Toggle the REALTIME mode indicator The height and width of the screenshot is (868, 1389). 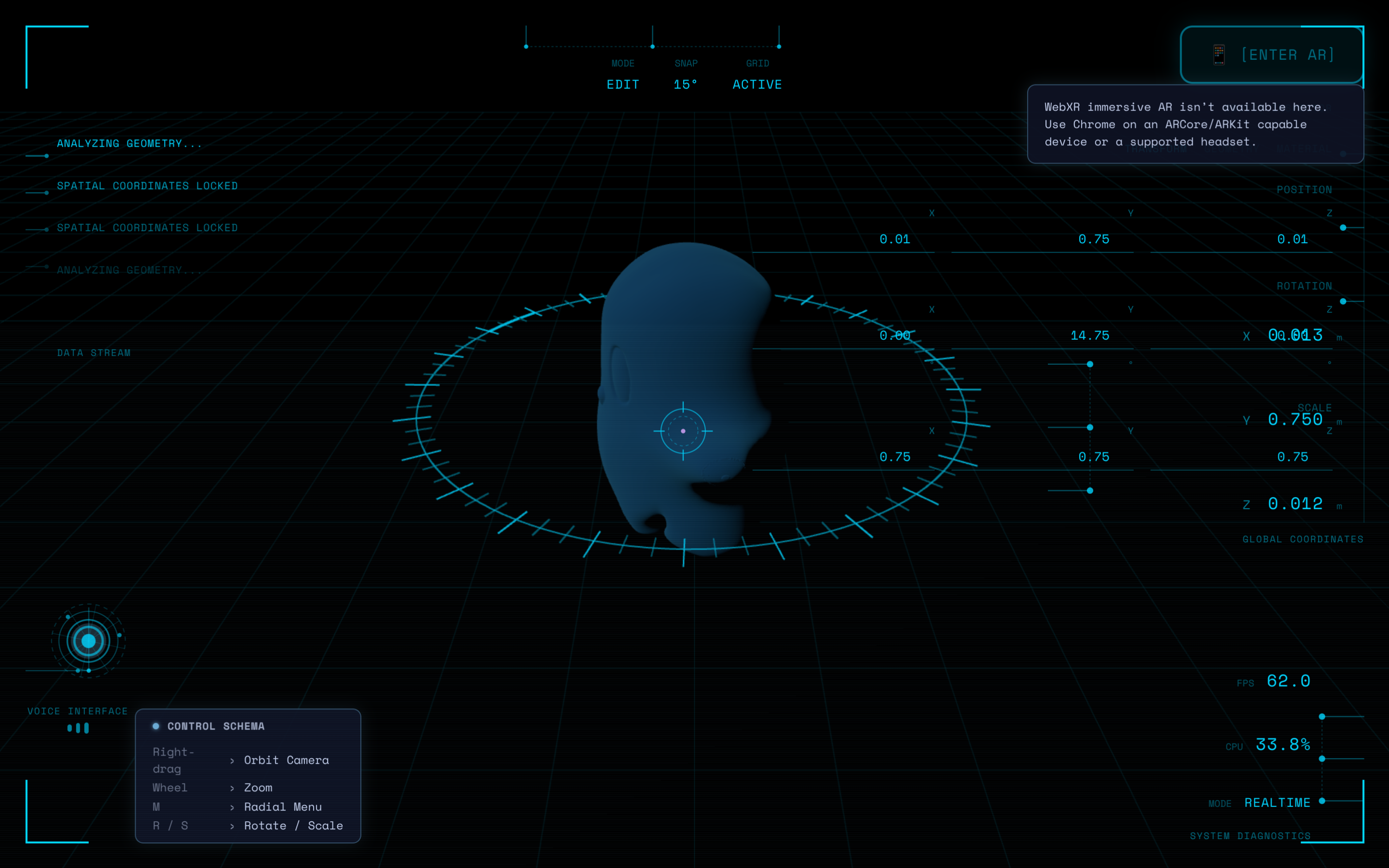point(1278,802)
